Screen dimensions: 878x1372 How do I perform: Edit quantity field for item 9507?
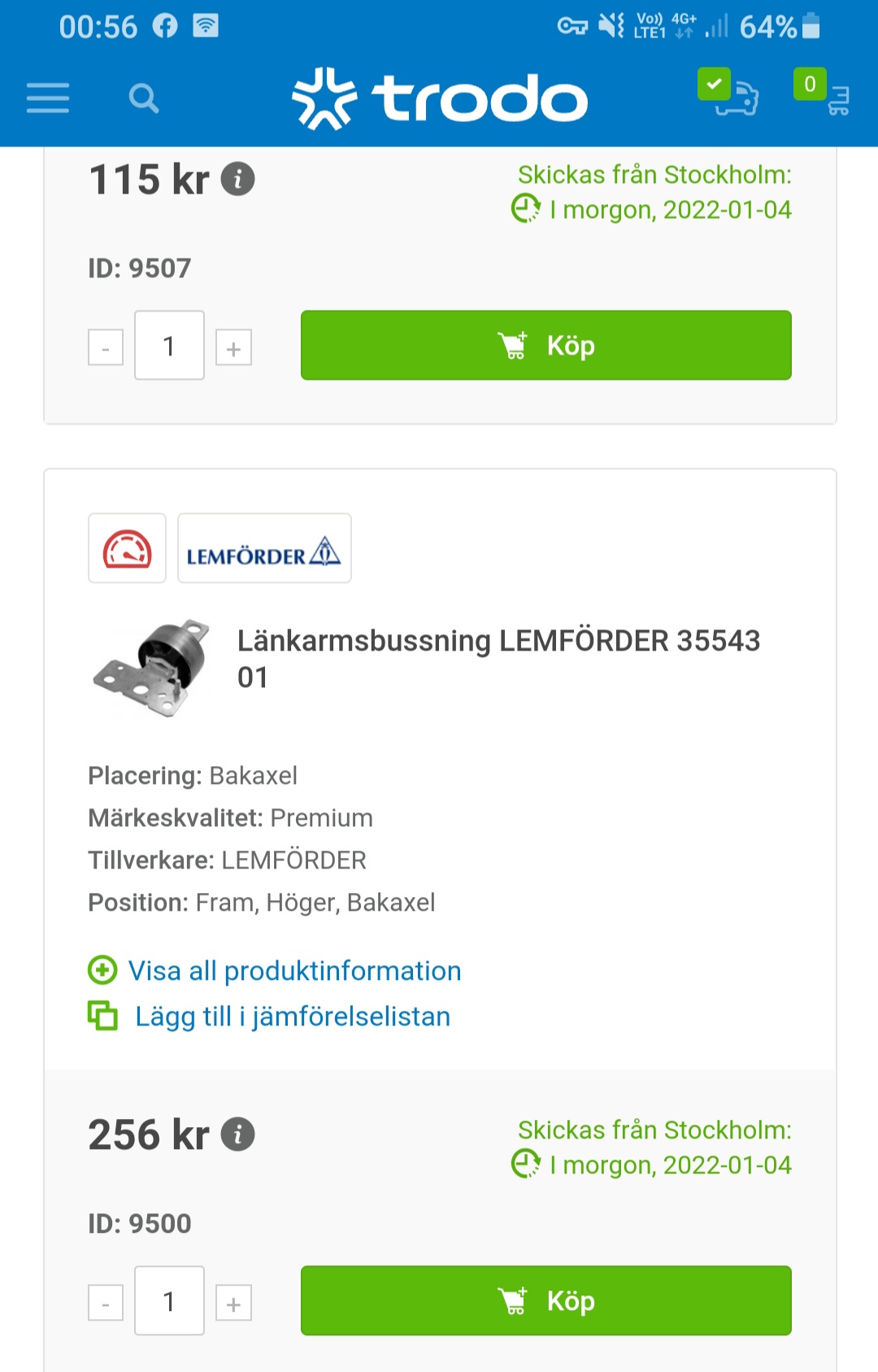coord(169,346)
